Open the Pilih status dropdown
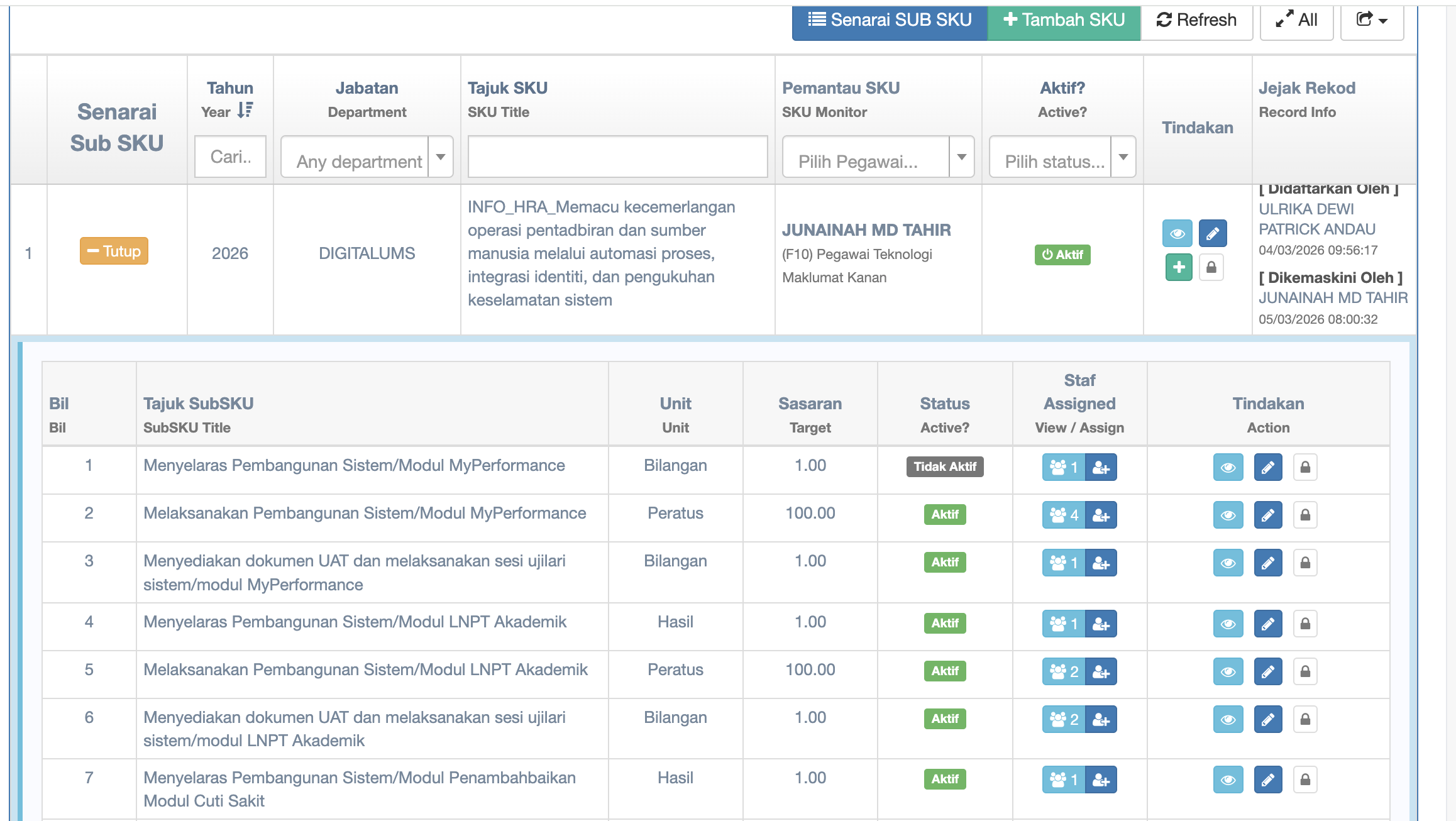The width and height of the screenshot is (1456, 821). tap(1062, 157)
